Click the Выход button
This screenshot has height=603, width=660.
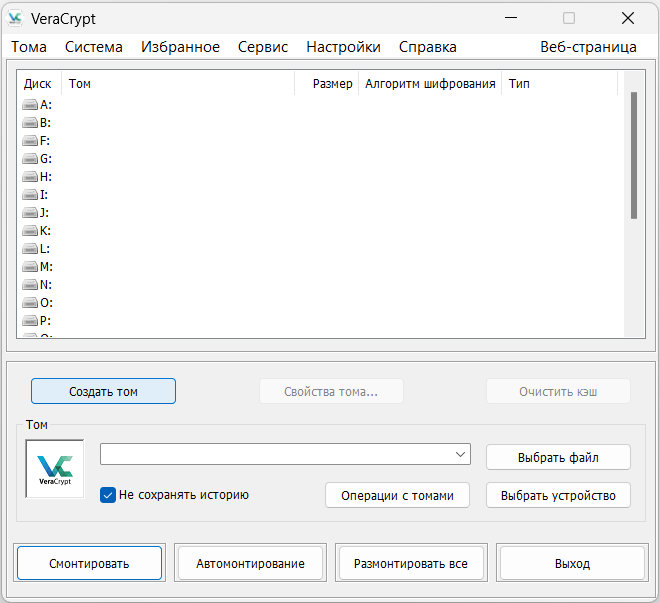point(572,563)
